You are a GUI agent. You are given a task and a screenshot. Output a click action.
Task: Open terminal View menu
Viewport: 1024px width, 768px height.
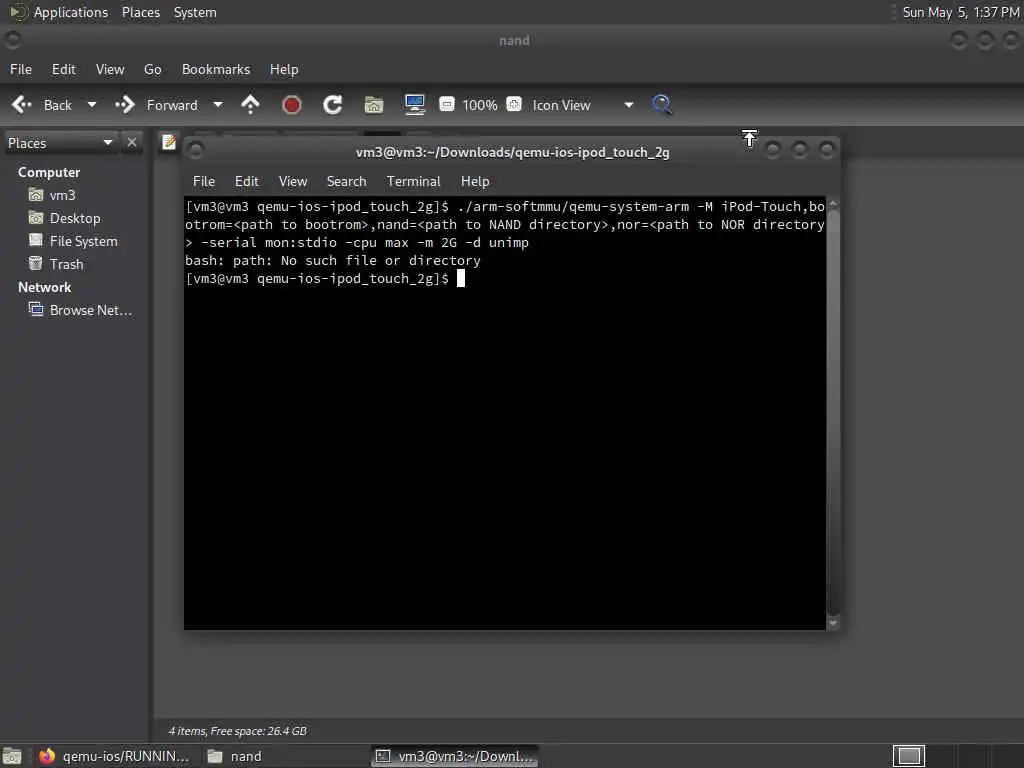293,182
